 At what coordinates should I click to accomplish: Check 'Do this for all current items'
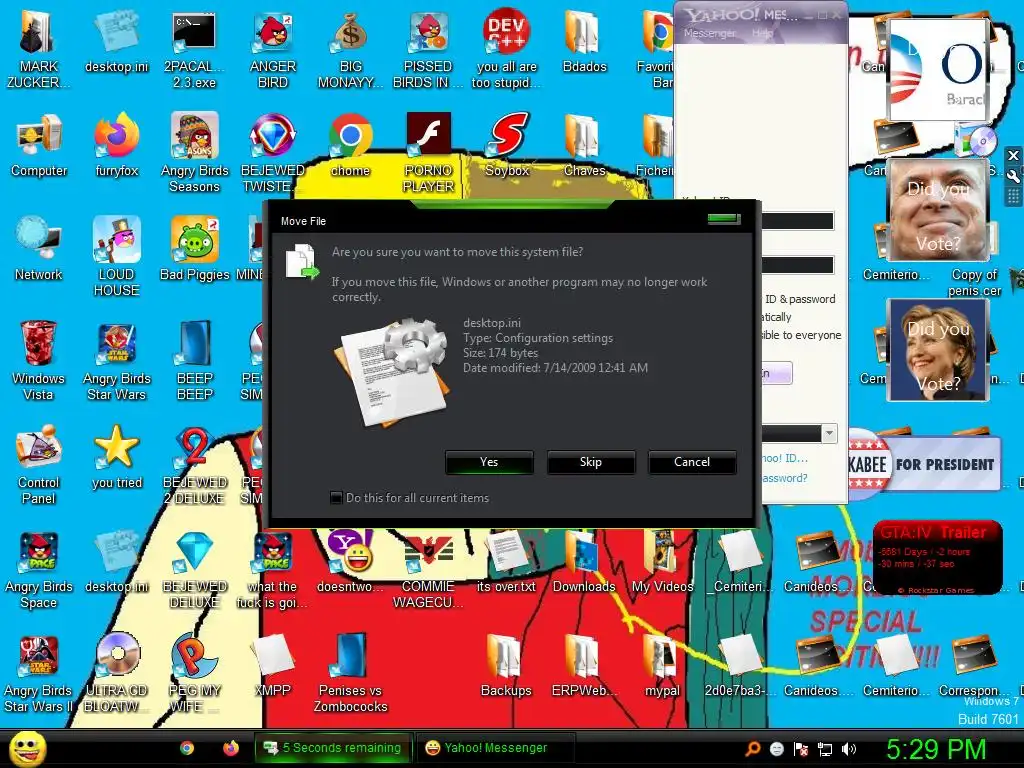pos(336,498)
